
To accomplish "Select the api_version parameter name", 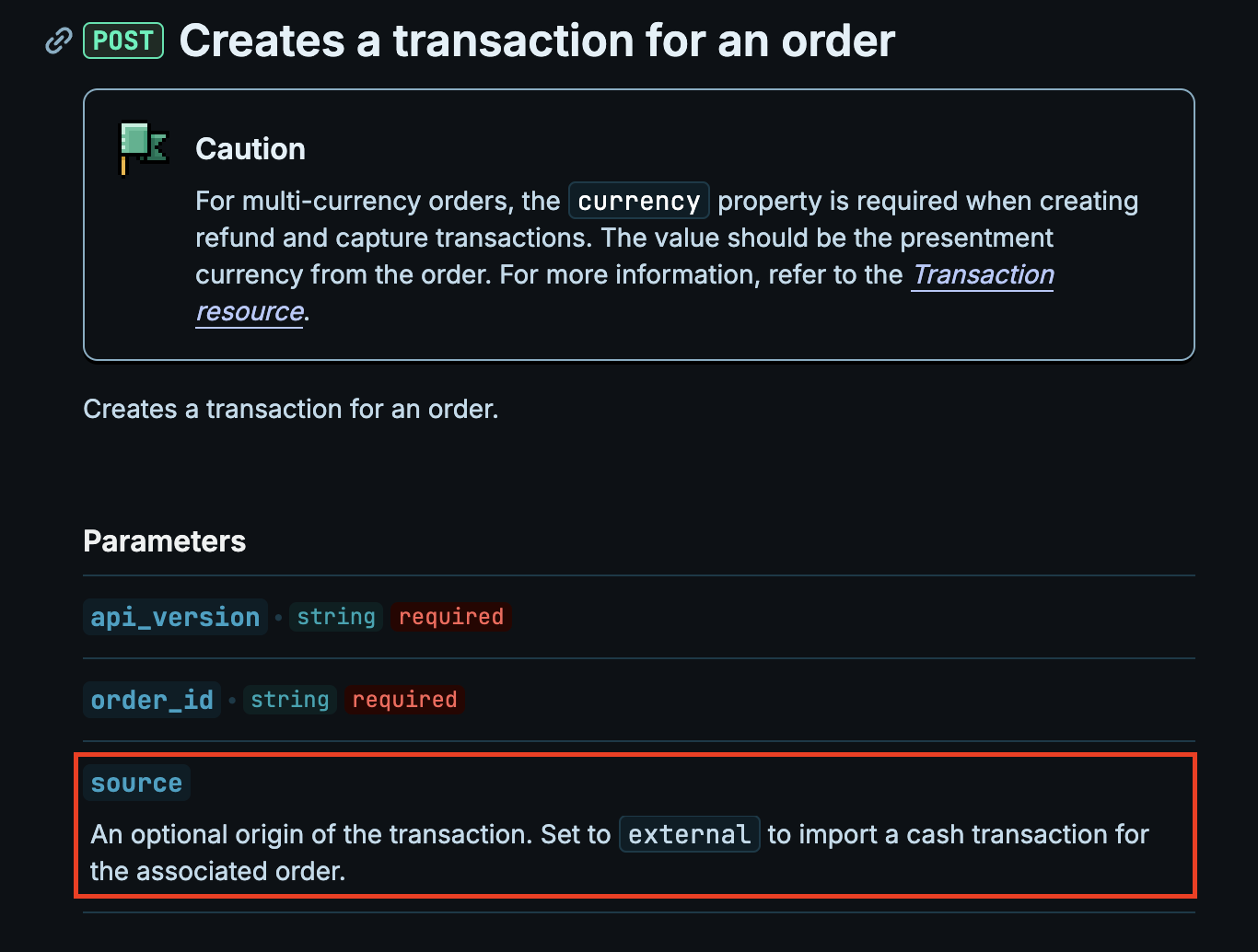I will pos(175,617).
